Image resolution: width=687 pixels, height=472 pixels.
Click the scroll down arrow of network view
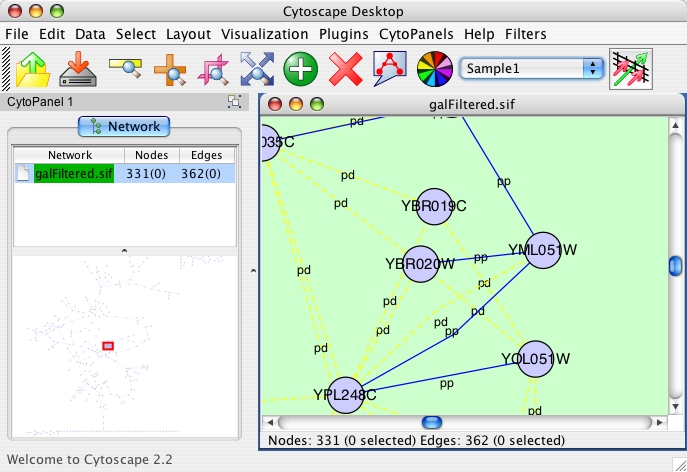coord(675,407)
